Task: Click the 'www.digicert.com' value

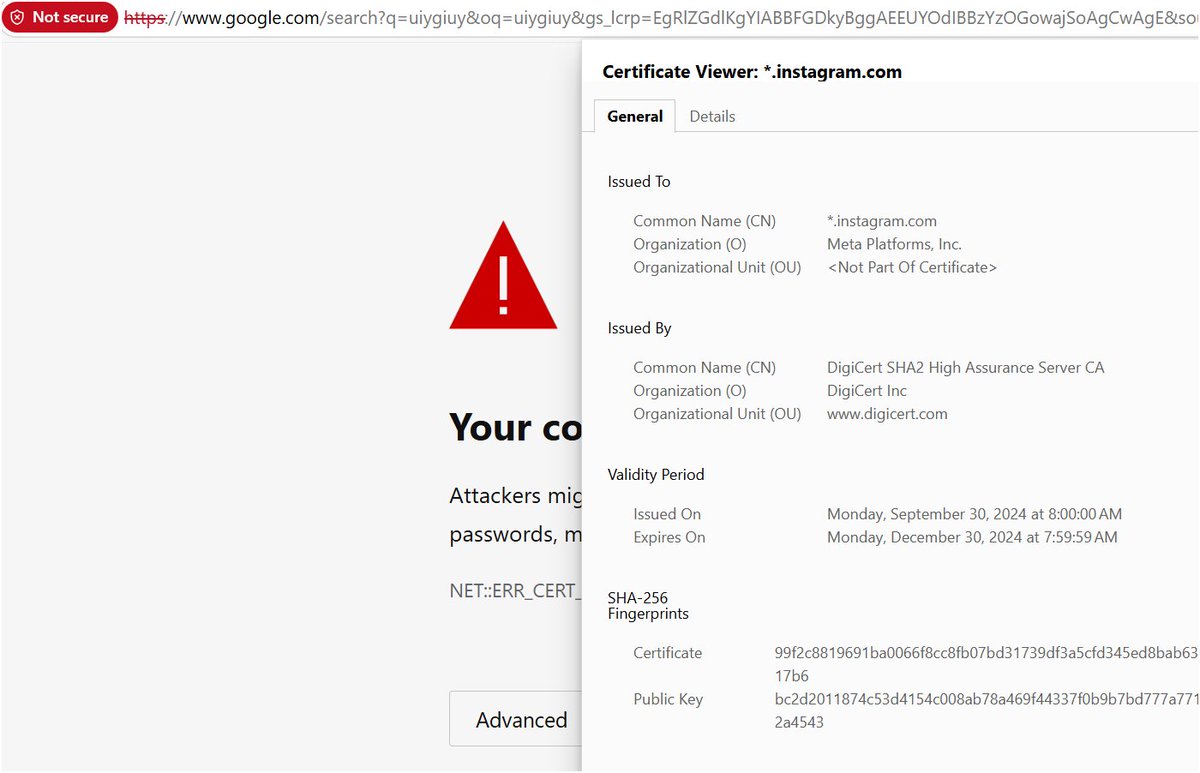Action: [887, 414]
